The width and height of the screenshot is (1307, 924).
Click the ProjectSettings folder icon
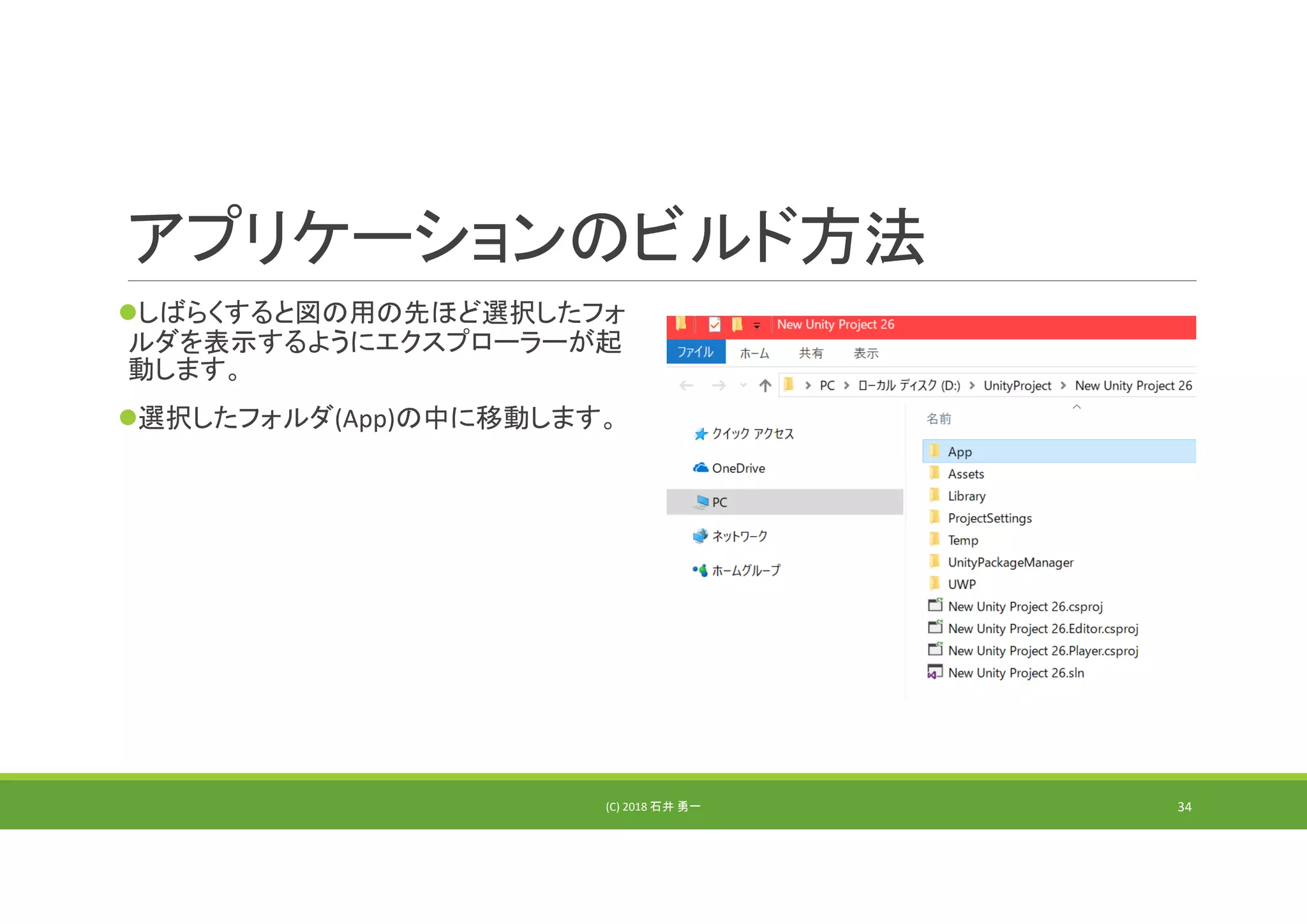point(935,517)
